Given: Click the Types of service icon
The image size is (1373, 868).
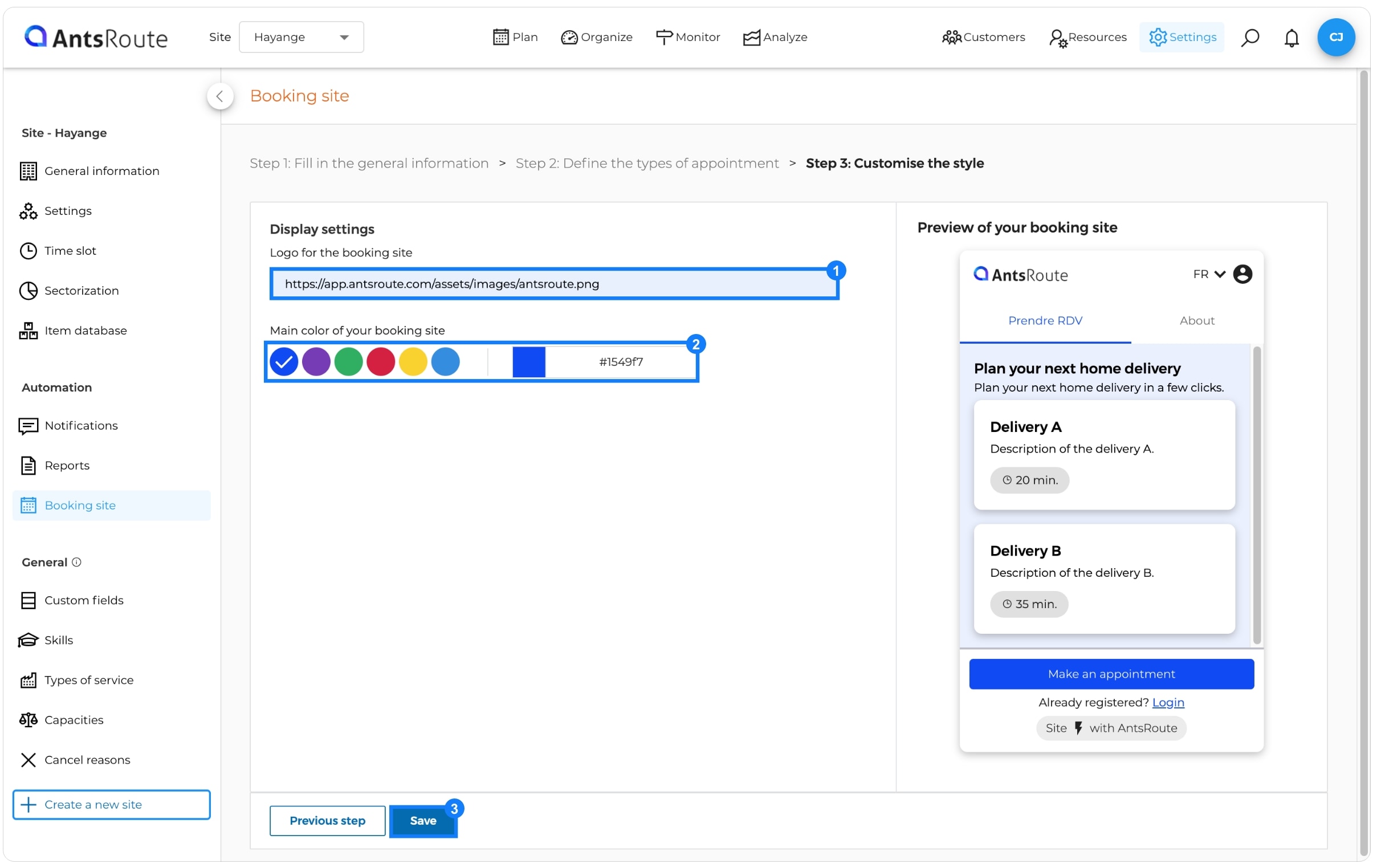Looking at the screenshot, I should click(x=28, y=680).
